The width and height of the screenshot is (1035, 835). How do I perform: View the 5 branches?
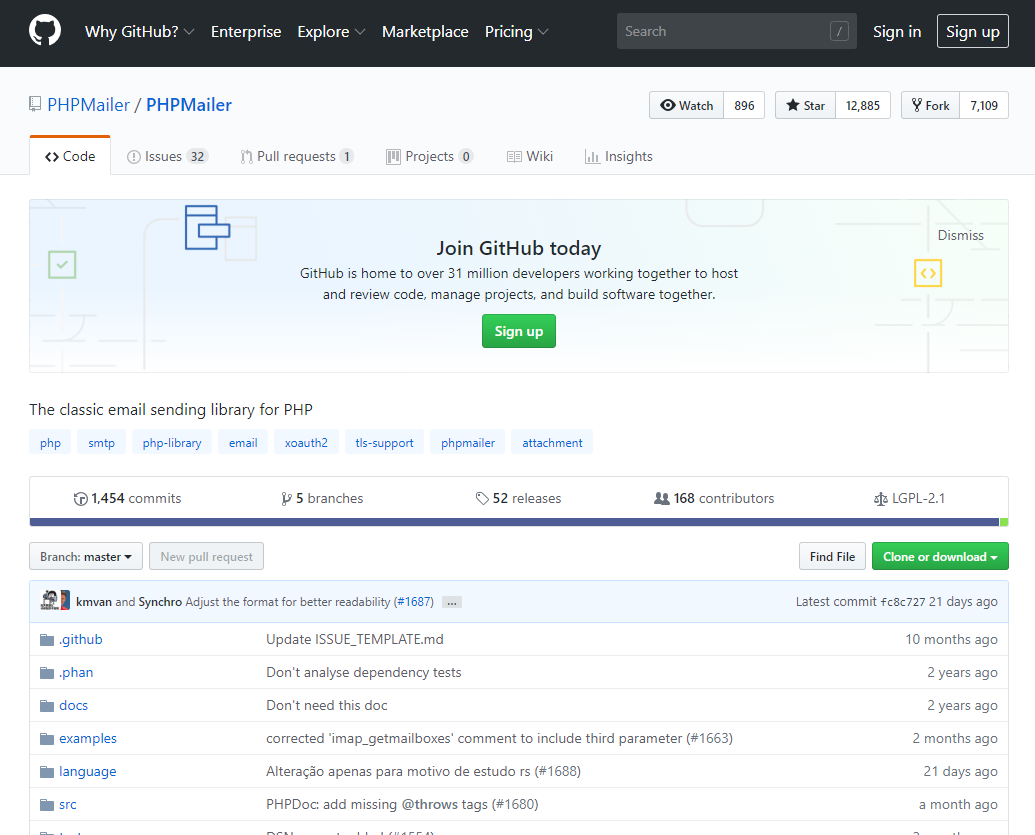(x=322, y=498)
